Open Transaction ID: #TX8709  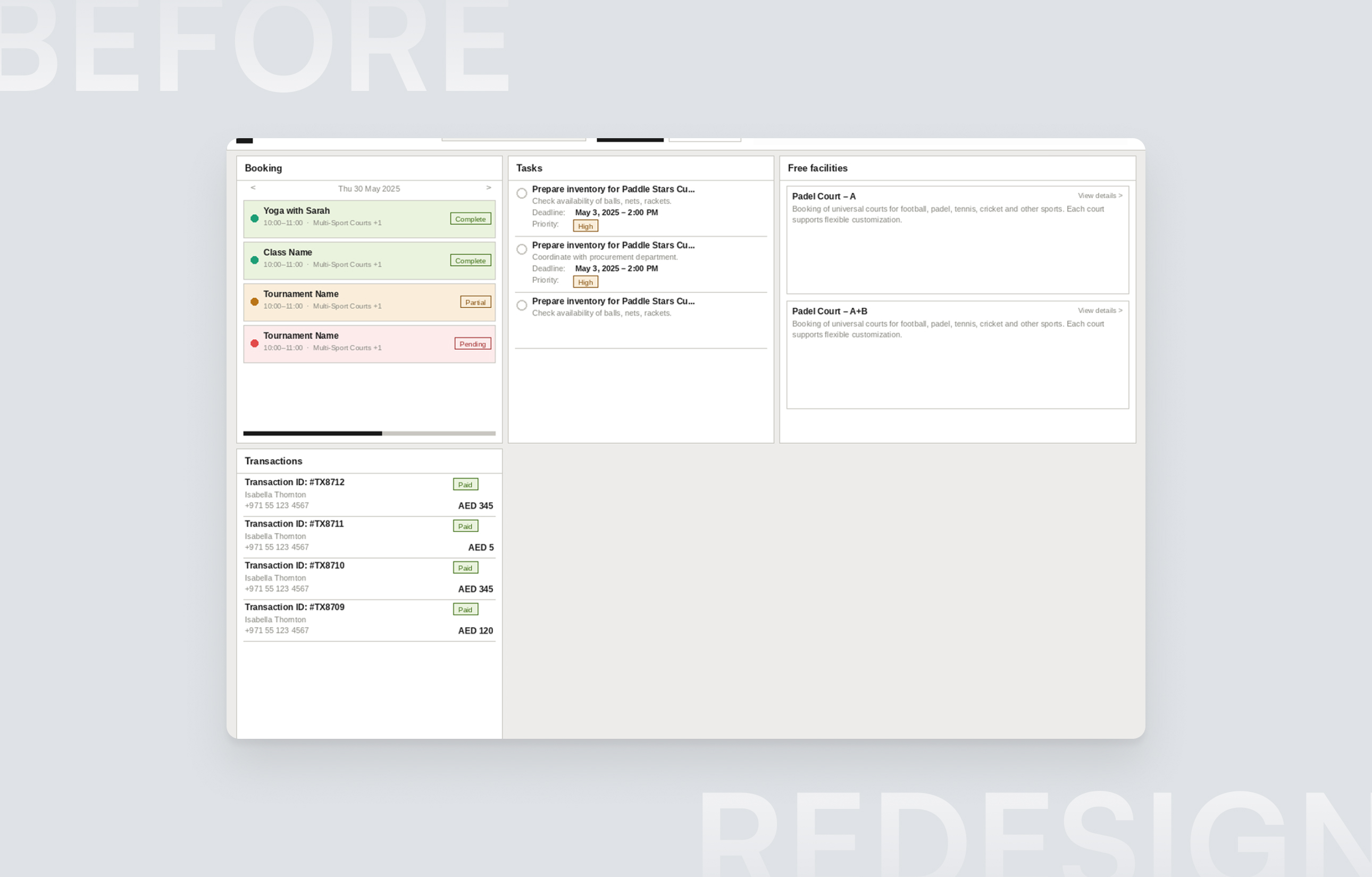(x=295, y=607)
